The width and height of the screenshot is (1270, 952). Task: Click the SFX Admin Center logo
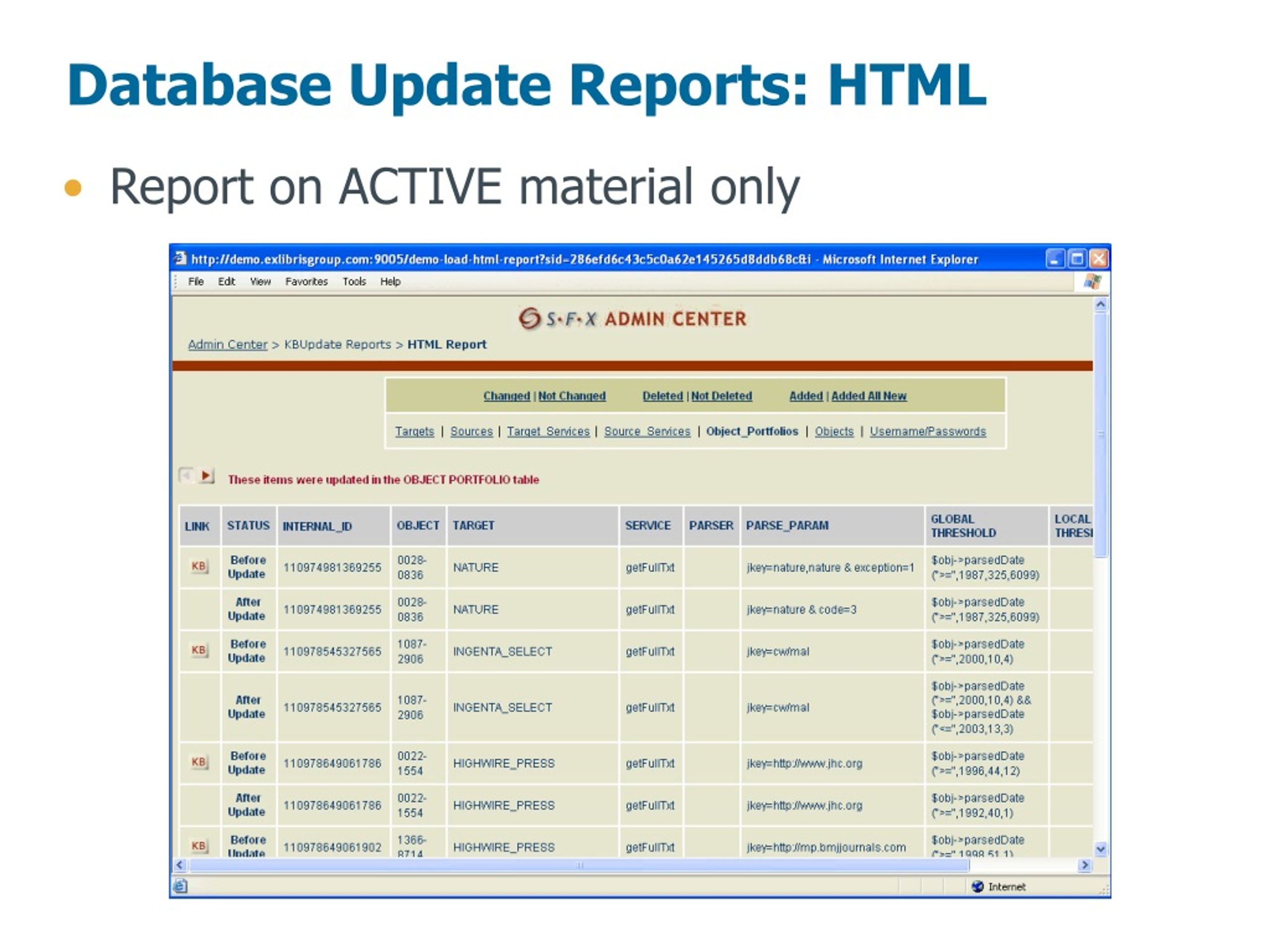click(x=632, y=318)
